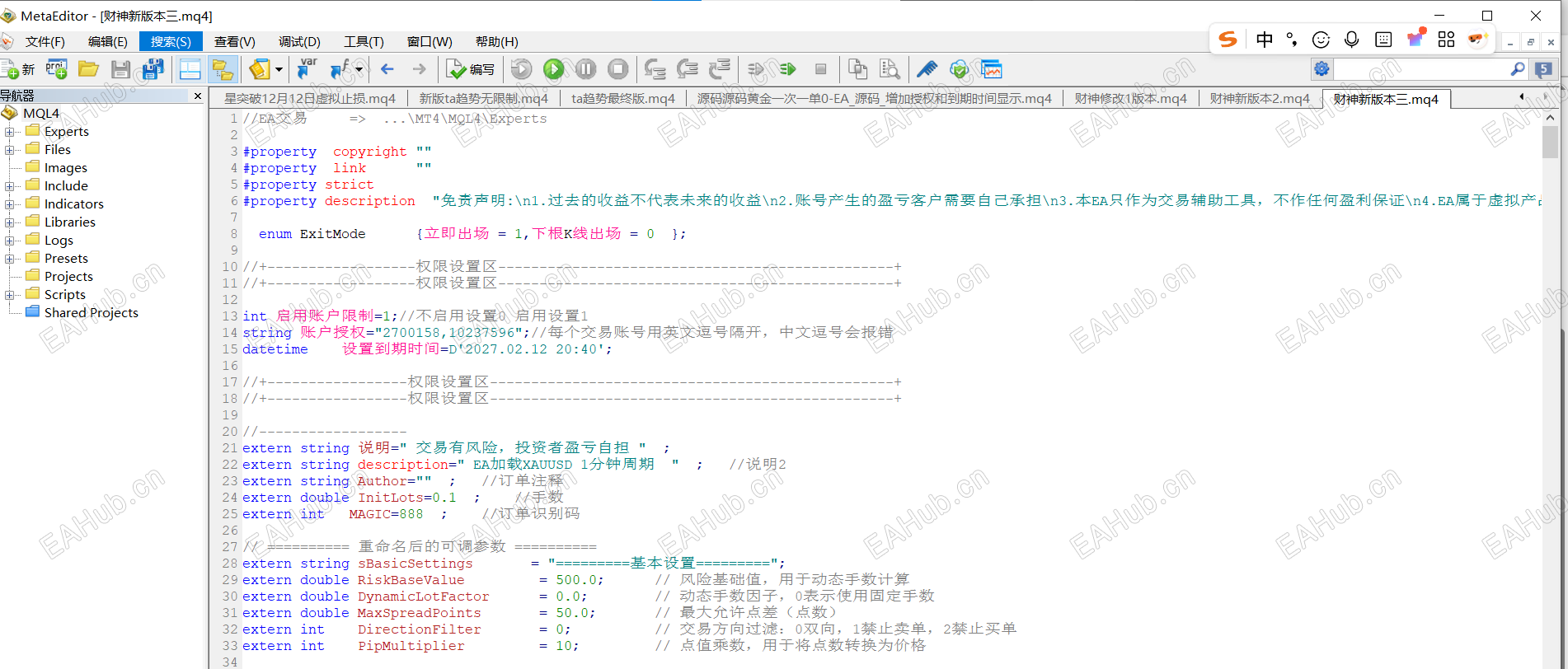Expand the Files folder node

(9, 150)
